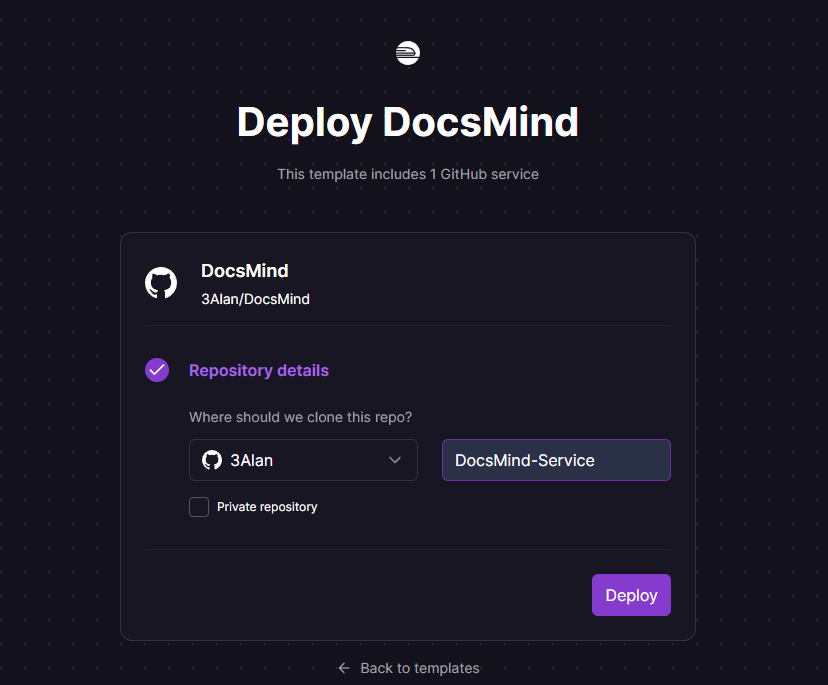
Task: Click the DocsMind-Service repo name field
Action: click(556, 460)
